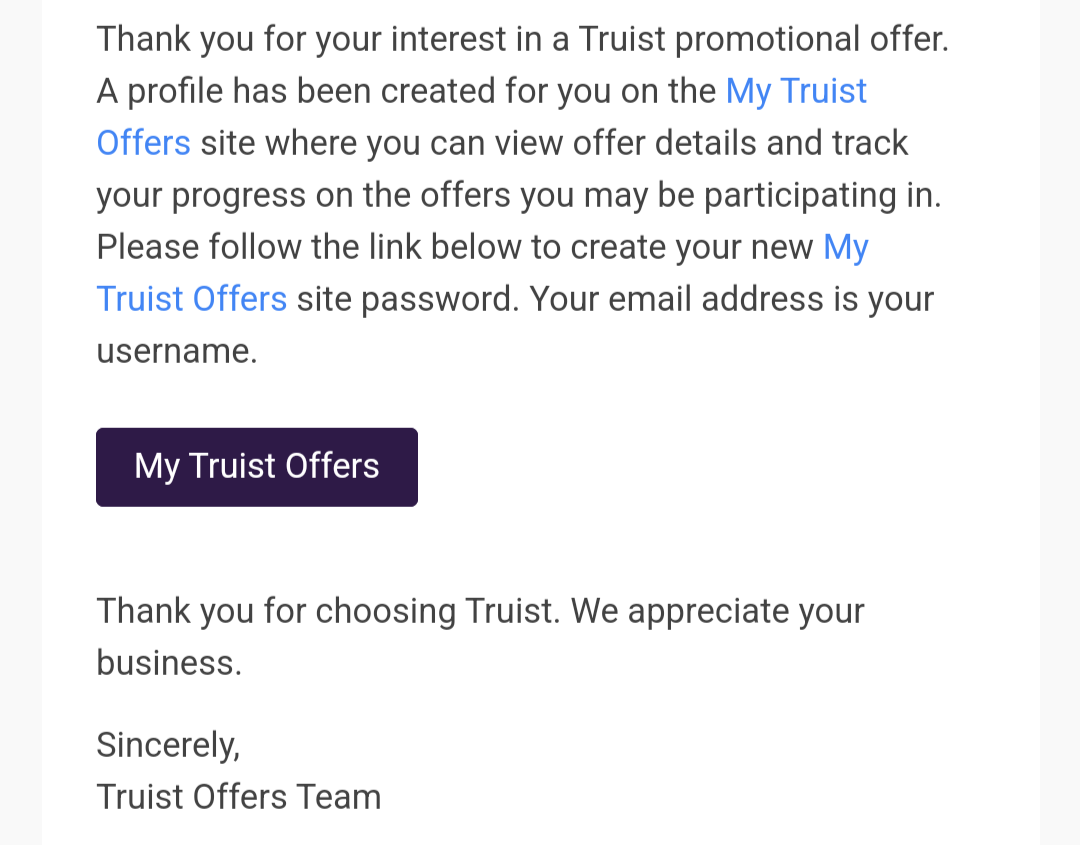Click the 'Thank you for your interest' sentence

point(523,39)
